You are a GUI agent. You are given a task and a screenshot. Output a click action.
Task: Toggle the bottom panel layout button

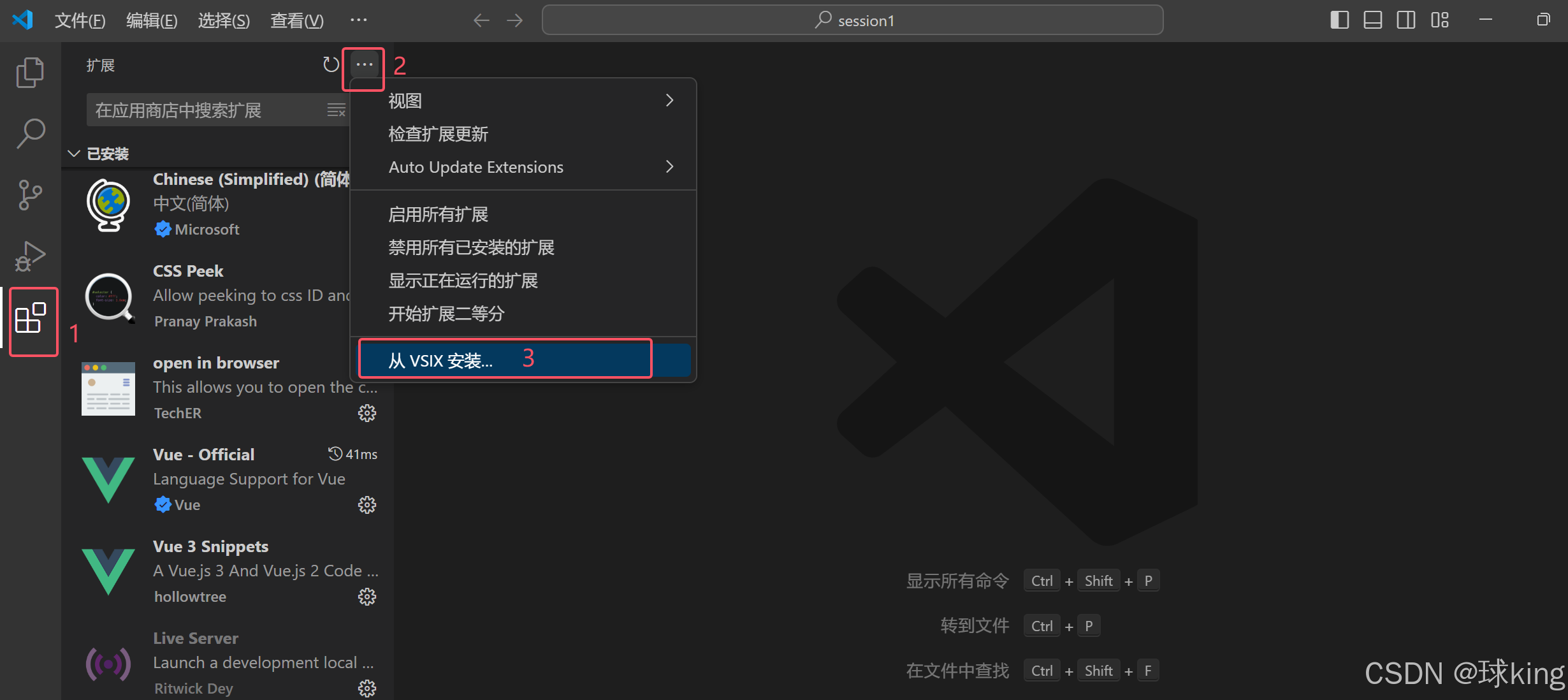[1372, 20]
